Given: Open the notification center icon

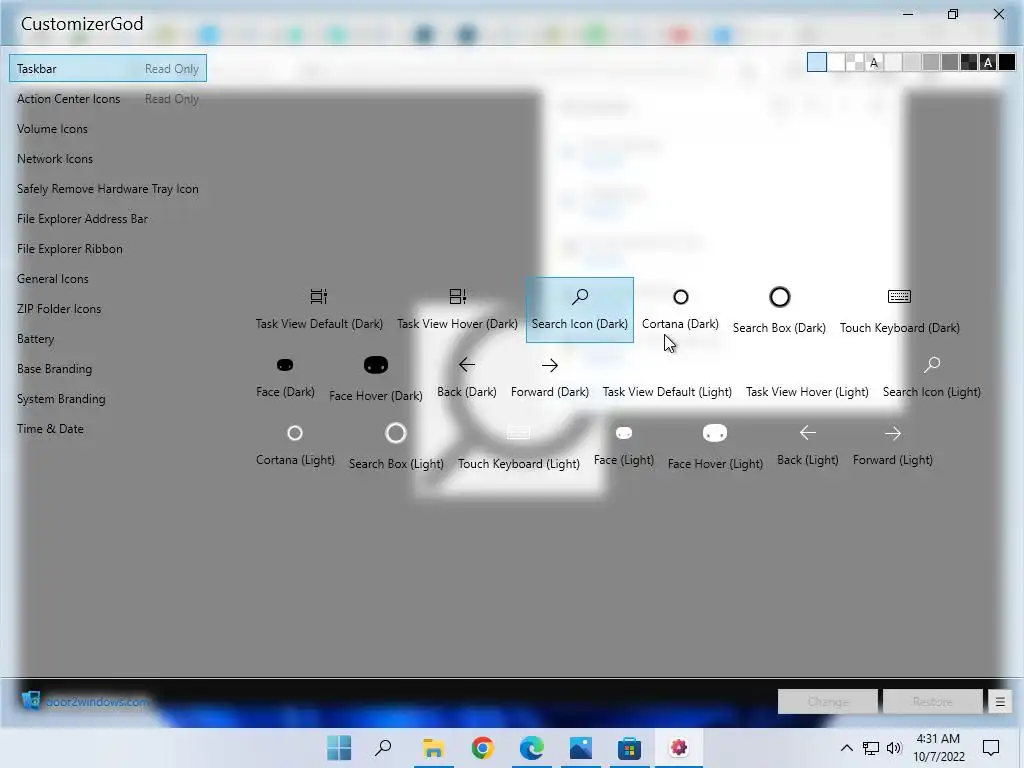Looking at the screenshot, I should 991,748.
